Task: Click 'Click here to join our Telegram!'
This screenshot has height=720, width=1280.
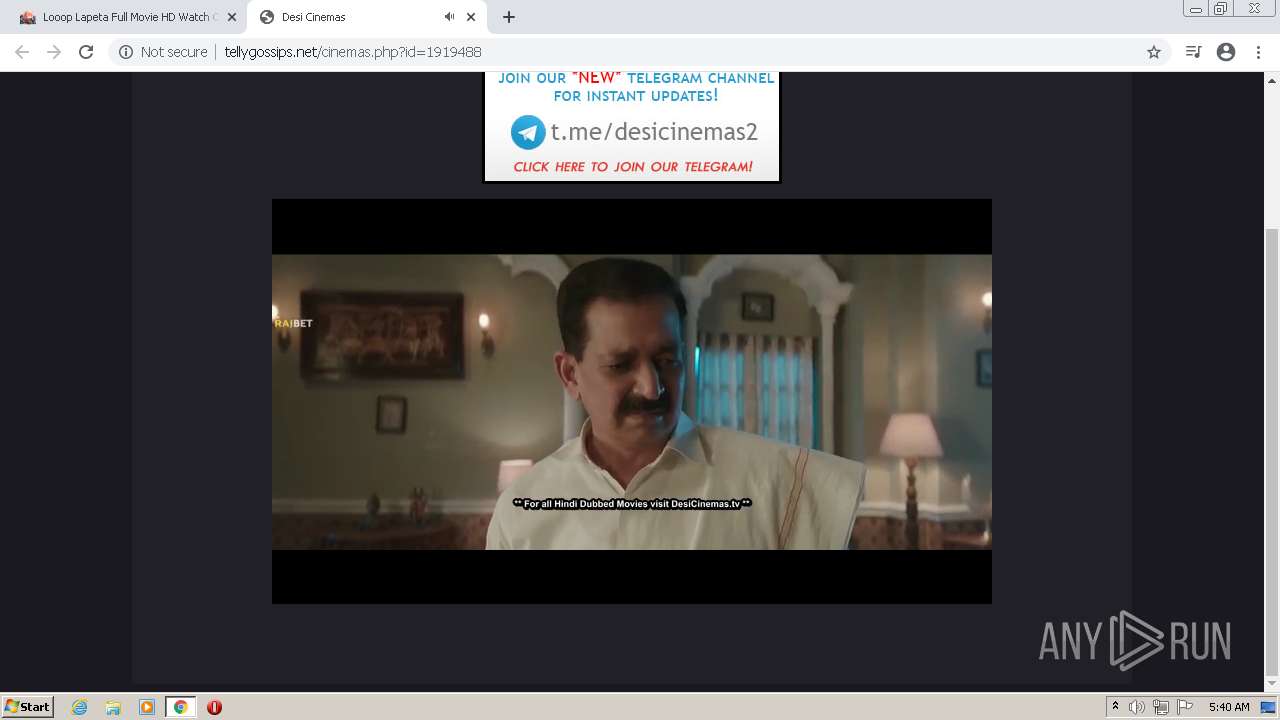Action: pyautogui.click(x=633, y=167)
